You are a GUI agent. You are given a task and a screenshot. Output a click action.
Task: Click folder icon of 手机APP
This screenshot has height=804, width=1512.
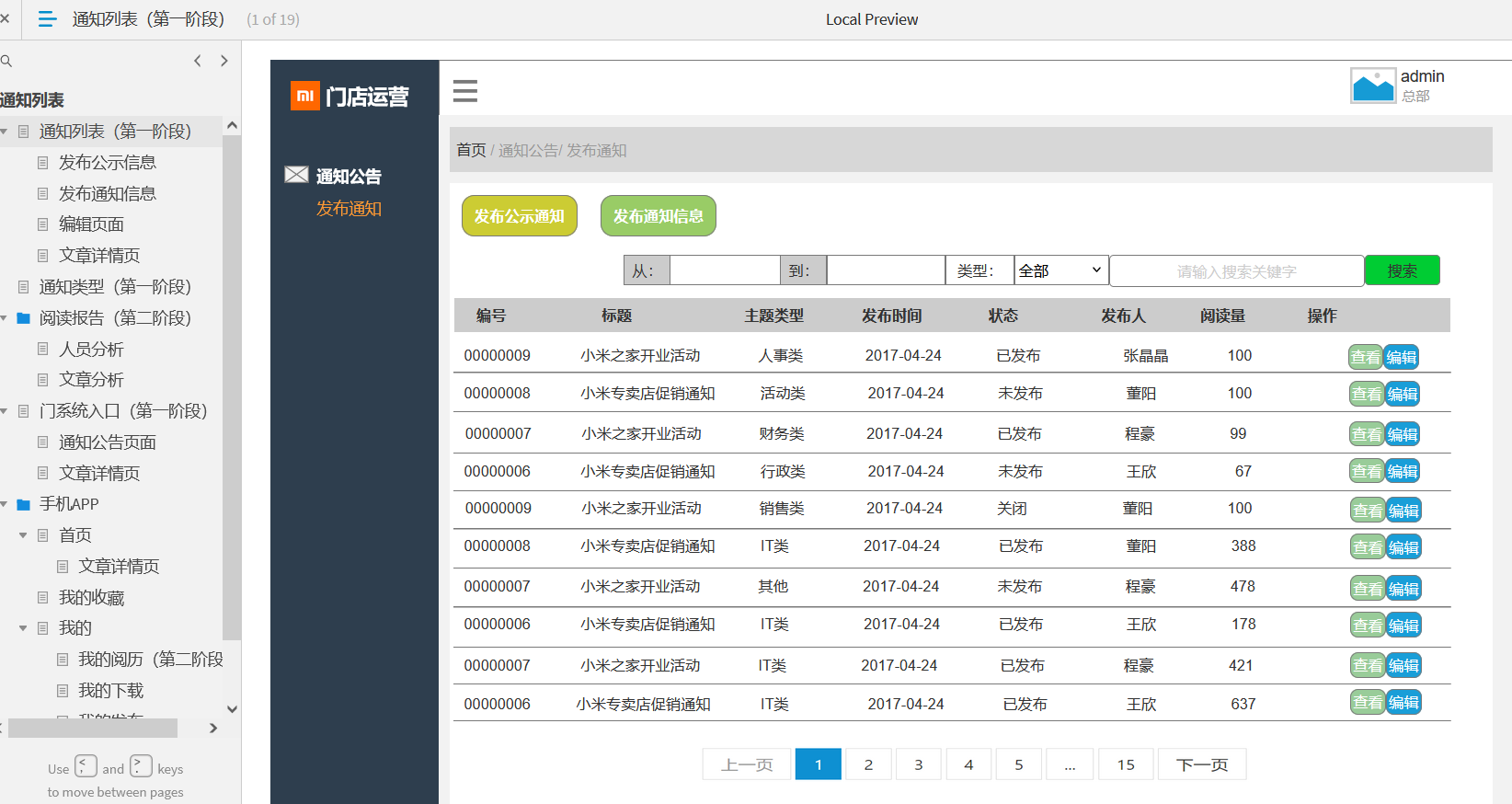[24, 504]
